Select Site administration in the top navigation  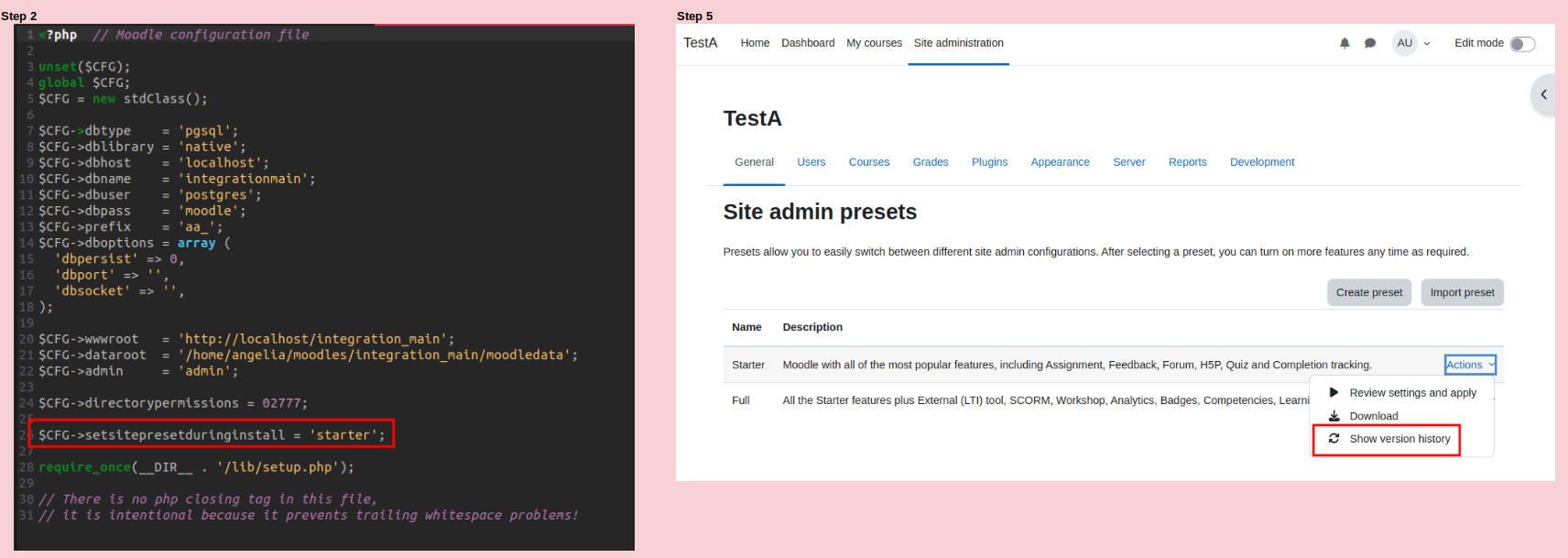tap(958, 43)
